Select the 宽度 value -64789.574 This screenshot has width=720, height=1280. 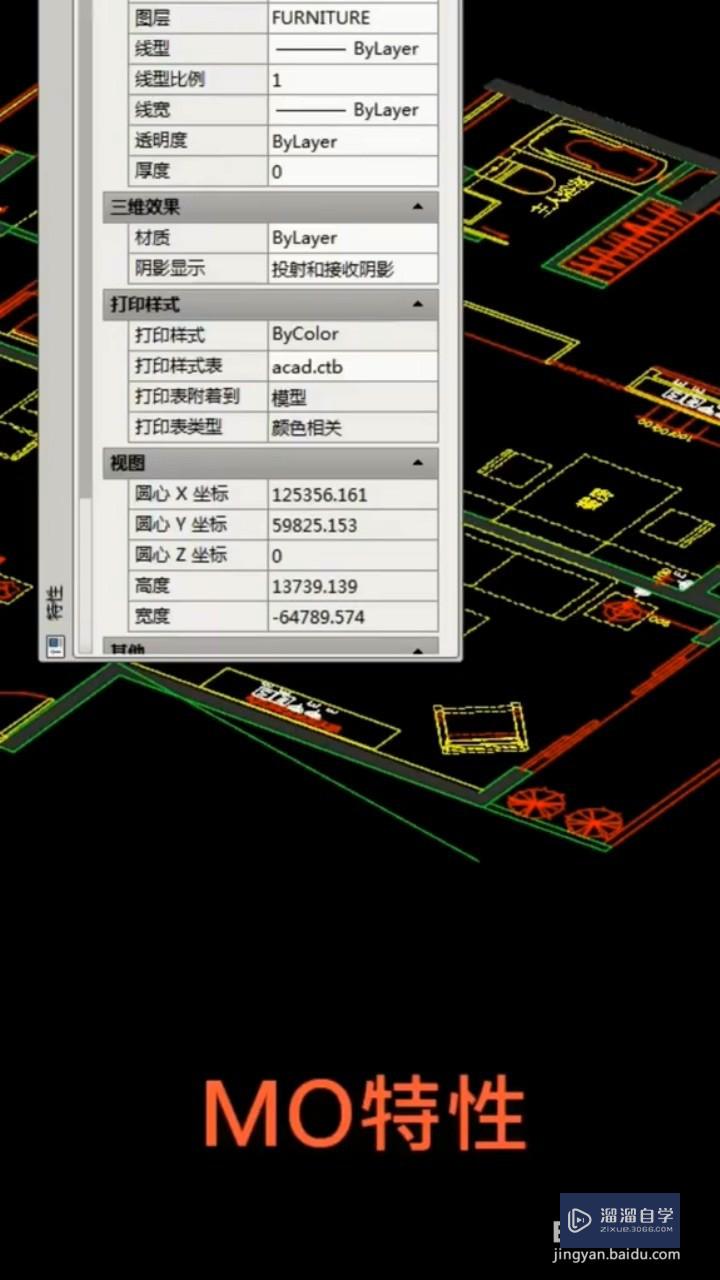pyautogui.click(x=353, y=617)
